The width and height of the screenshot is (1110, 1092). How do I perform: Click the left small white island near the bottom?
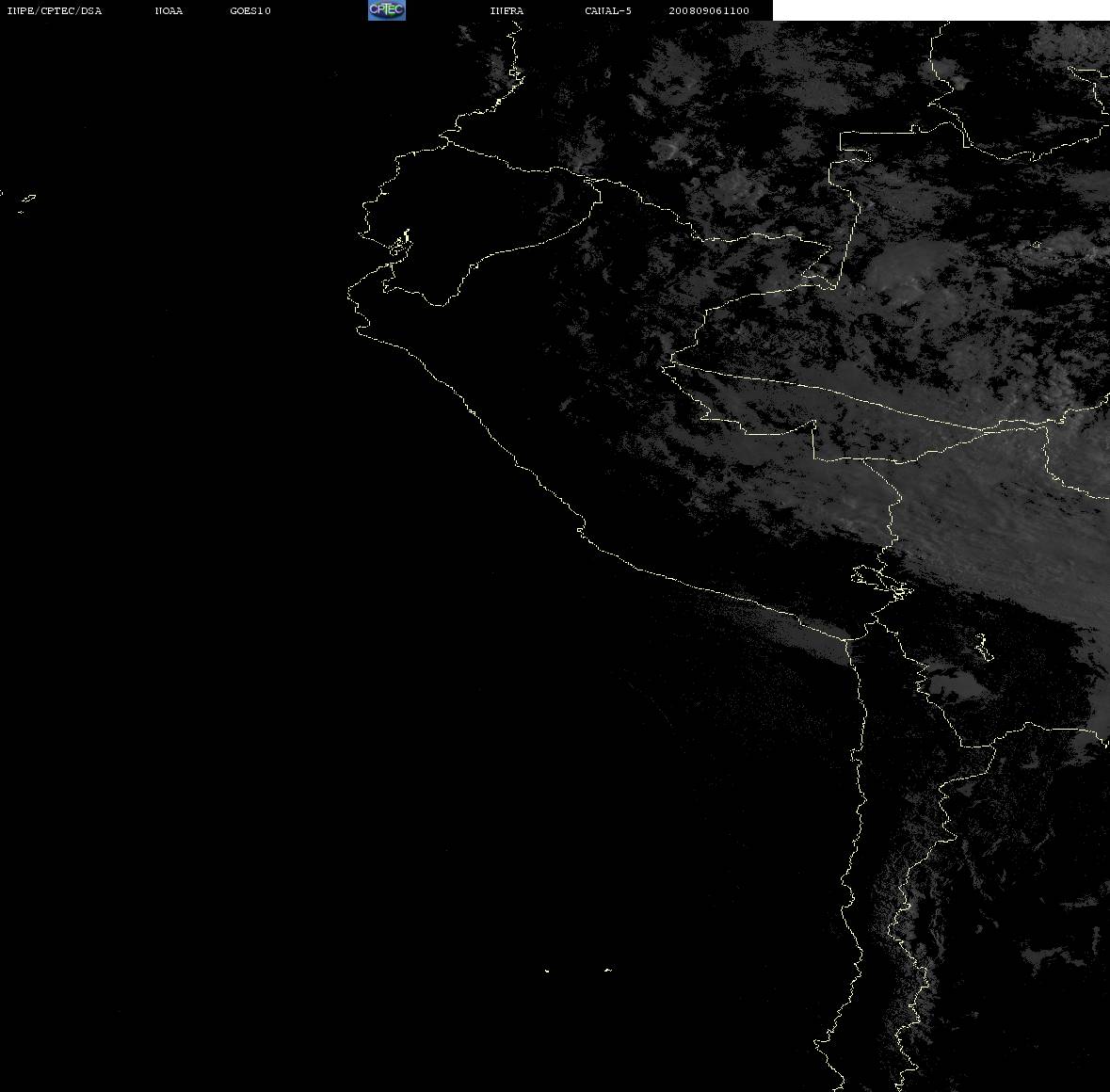(x=547, y=971)
